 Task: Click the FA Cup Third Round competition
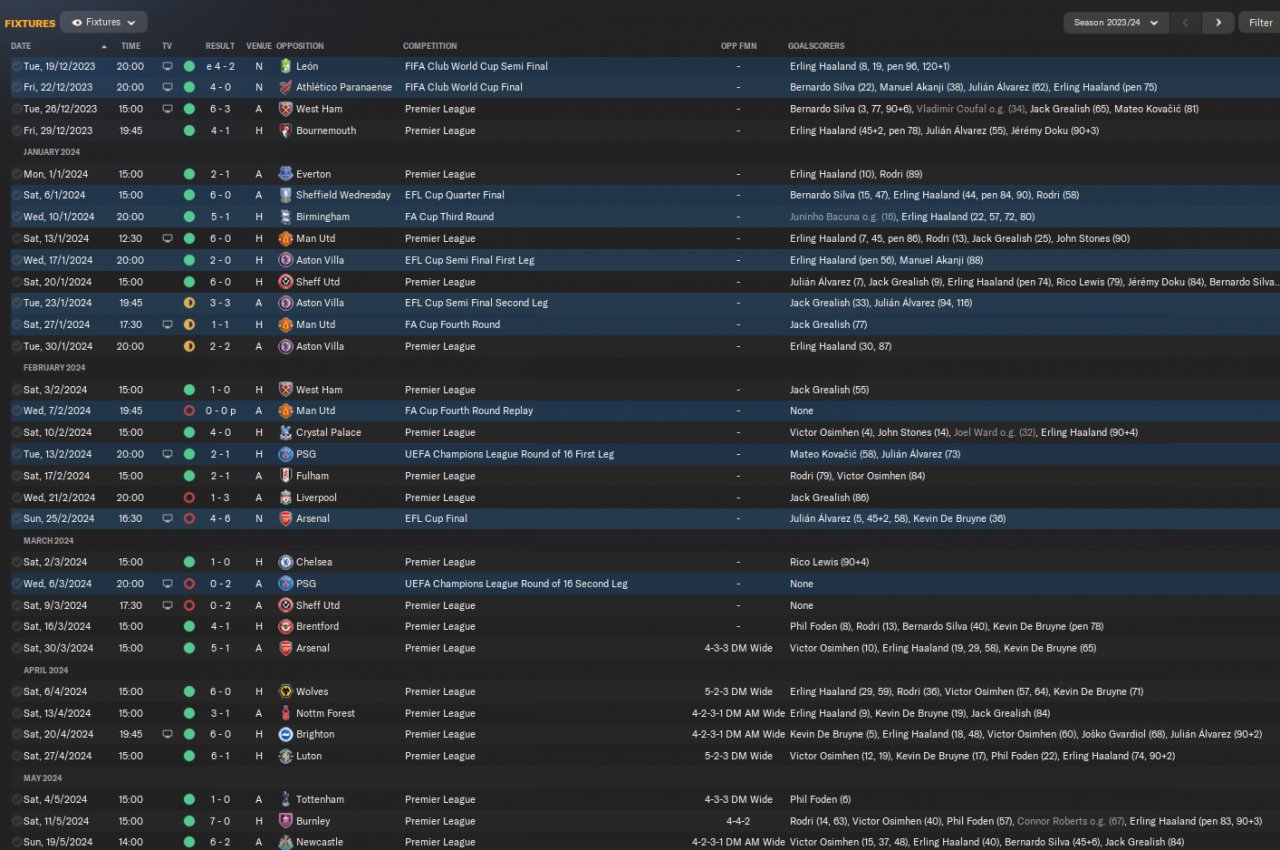pos(449,217)
